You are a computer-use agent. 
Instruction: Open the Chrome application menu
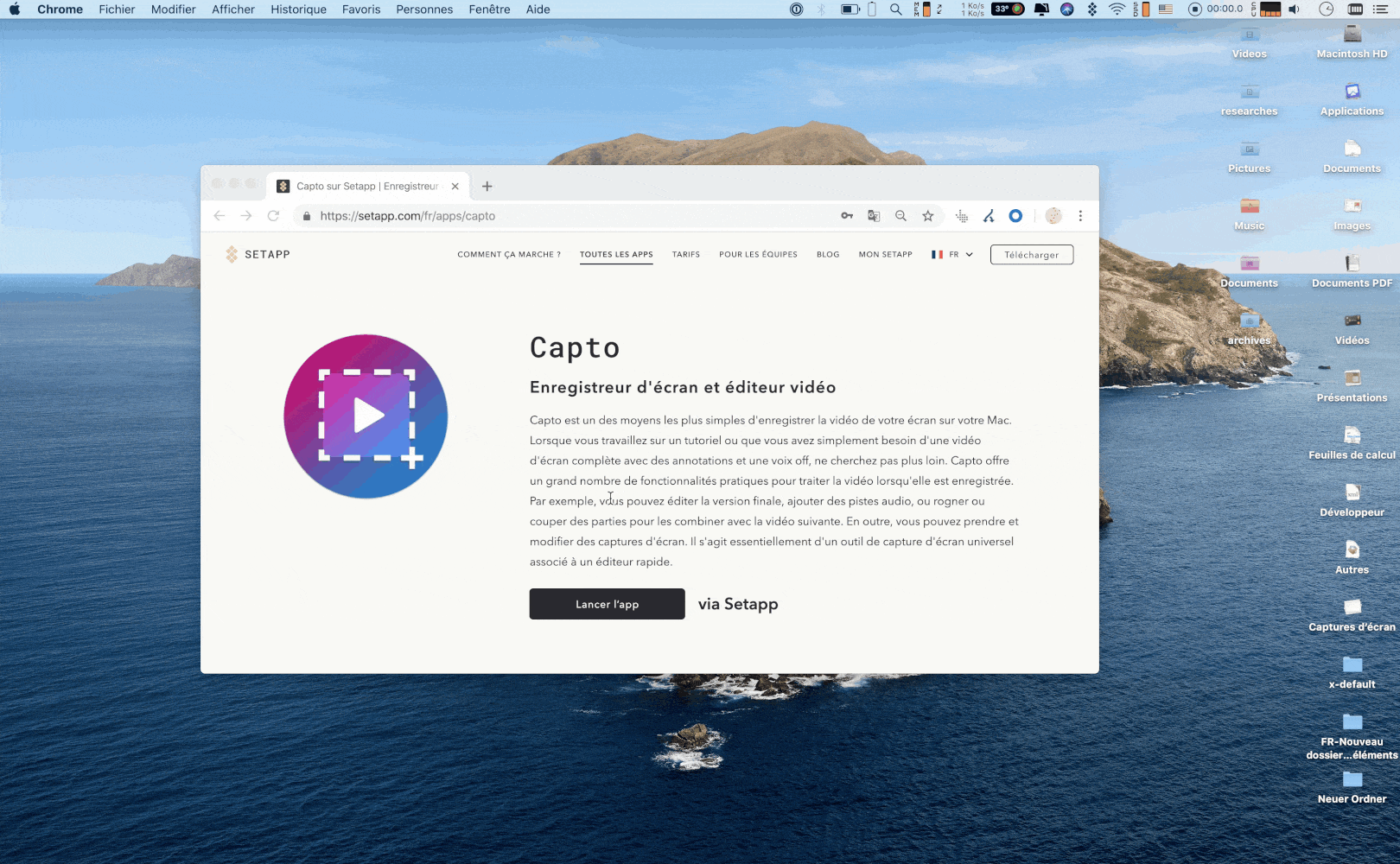click(x=60, y=10)
